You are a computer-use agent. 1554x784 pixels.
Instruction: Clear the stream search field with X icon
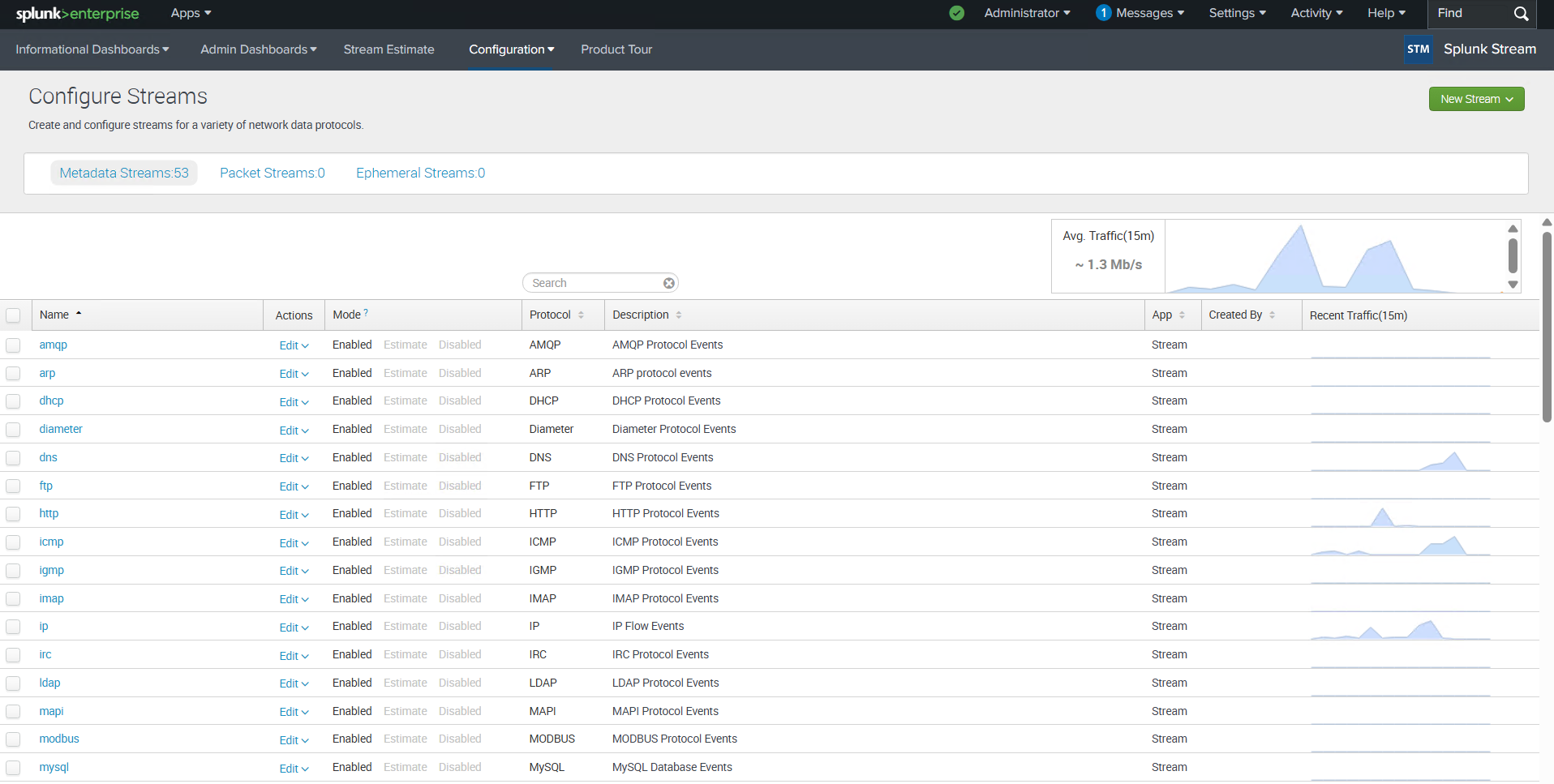point(668,283)
